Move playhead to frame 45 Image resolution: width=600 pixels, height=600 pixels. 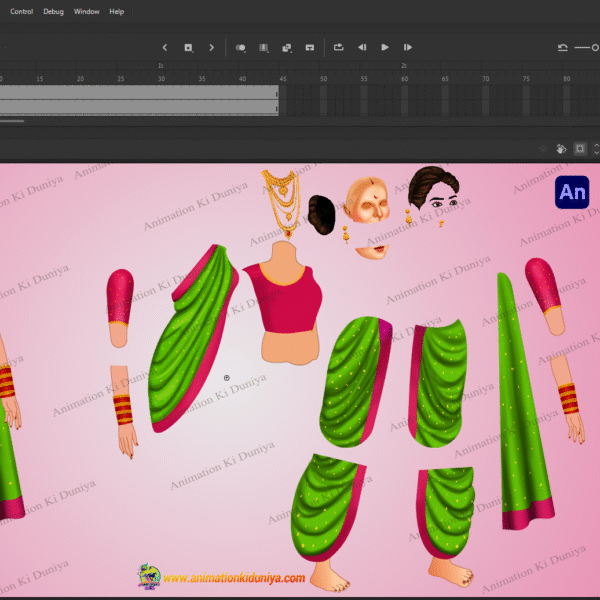pyautogui.click(x=283, y=79)
